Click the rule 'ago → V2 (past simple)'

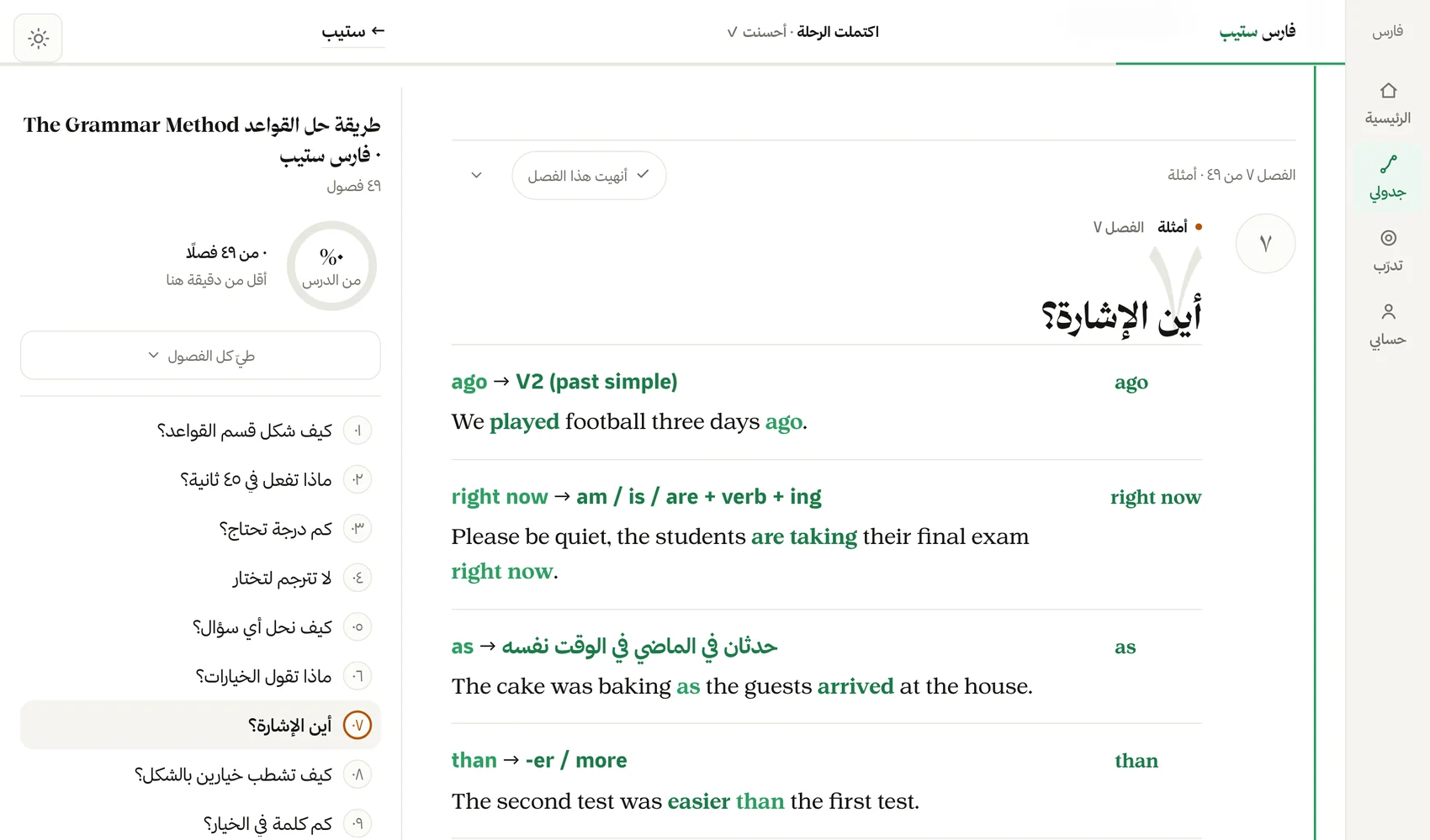pos(564,382)
